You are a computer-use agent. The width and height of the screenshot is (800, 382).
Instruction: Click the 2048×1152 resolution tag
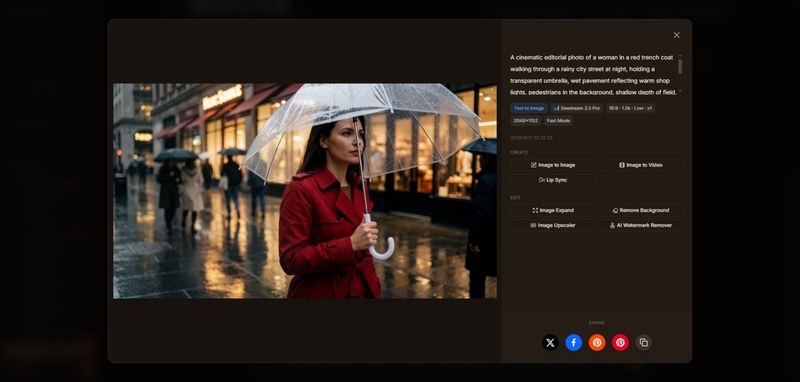point(526,121)
